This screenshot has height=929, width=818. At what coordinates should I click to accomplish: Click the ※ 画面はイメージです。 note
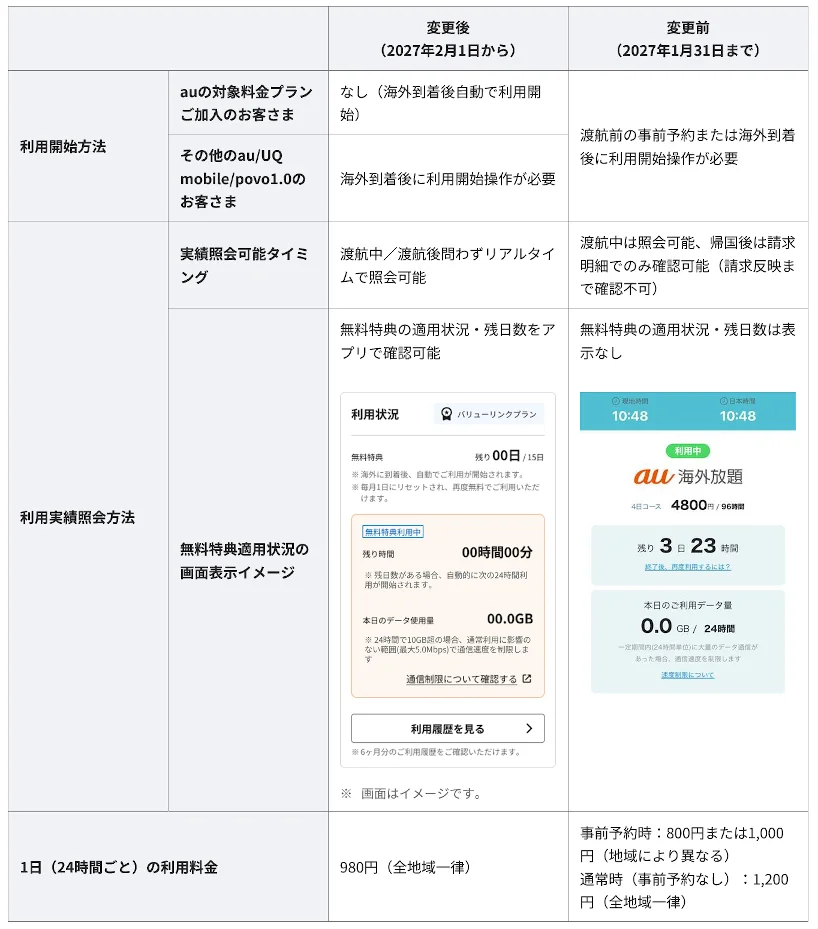[411, 793]
